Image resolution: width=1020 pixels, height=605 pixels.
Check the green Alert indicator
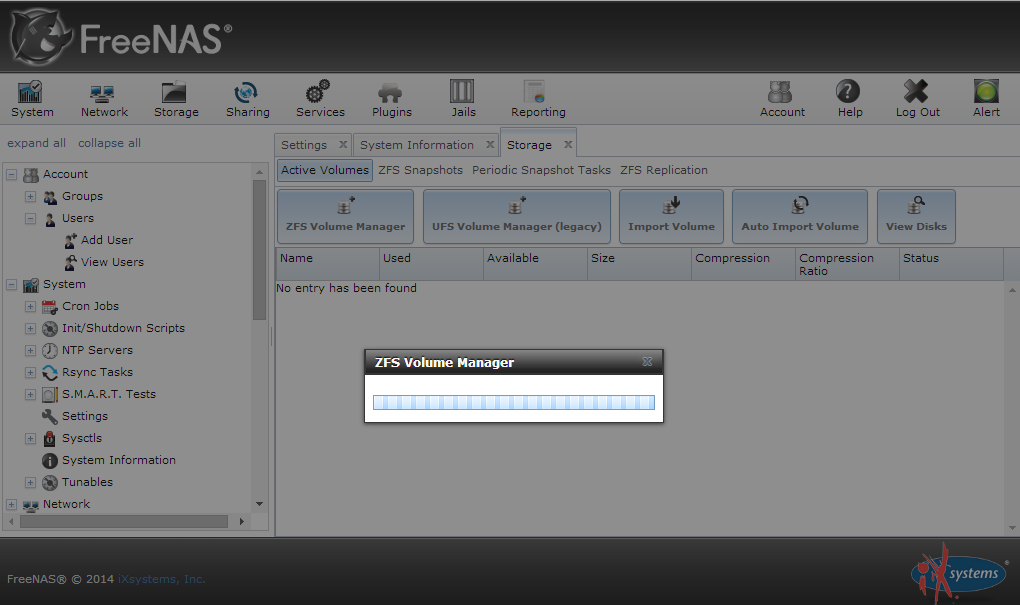[986, 92]
